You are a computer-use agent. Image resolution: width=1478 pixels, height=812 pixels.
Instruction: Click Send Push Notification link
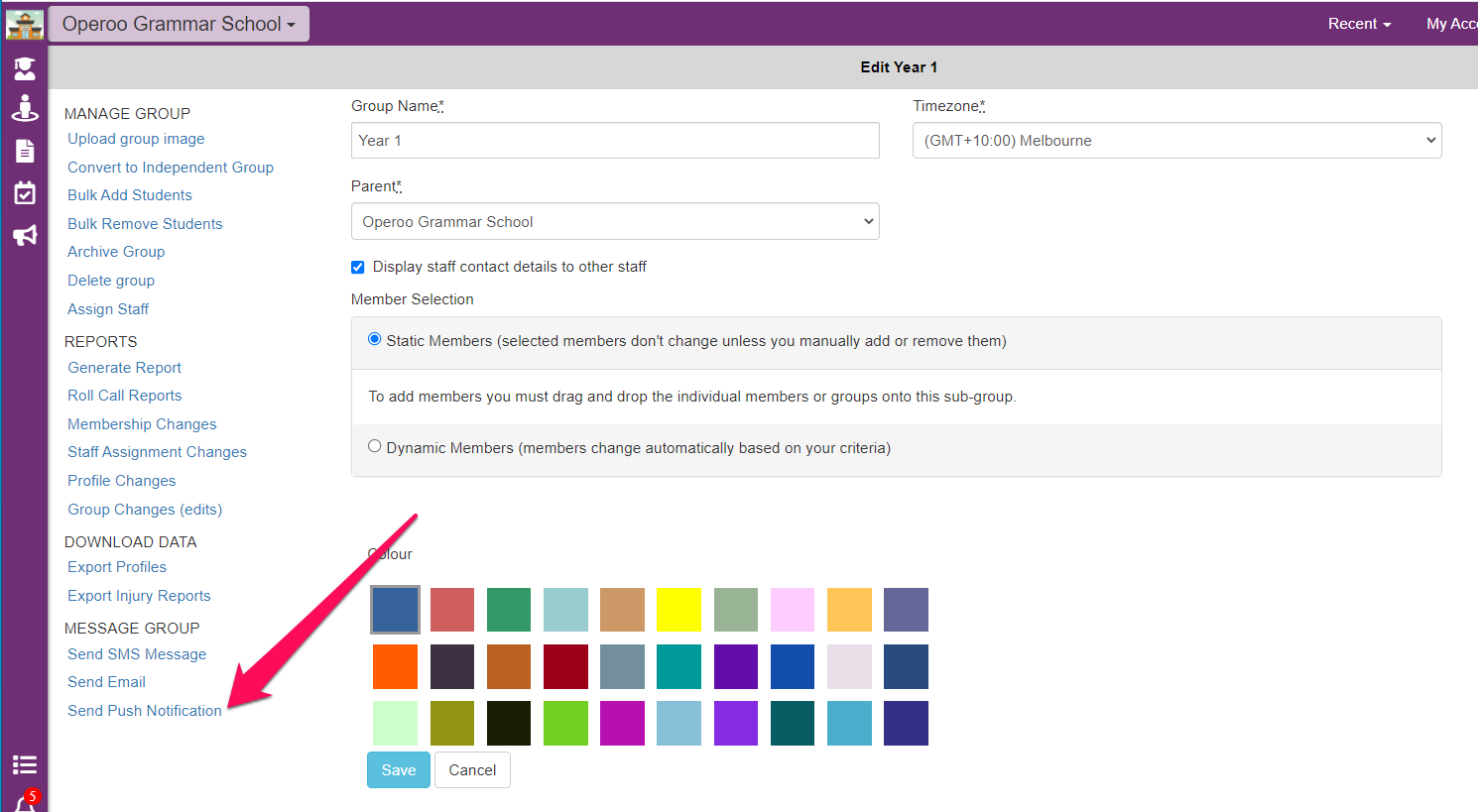coord(145,711)
